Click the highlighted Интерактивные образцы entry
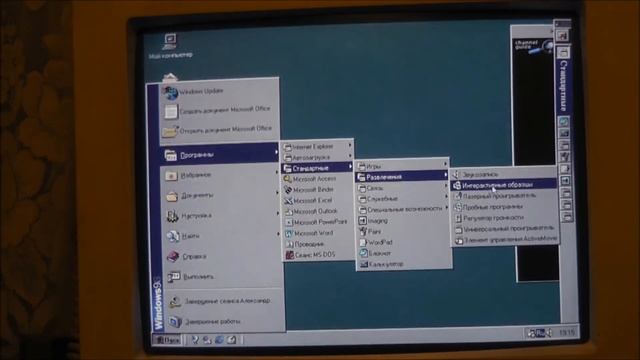The width and height of the screenshot is (640, 360). tap(504, 185)
